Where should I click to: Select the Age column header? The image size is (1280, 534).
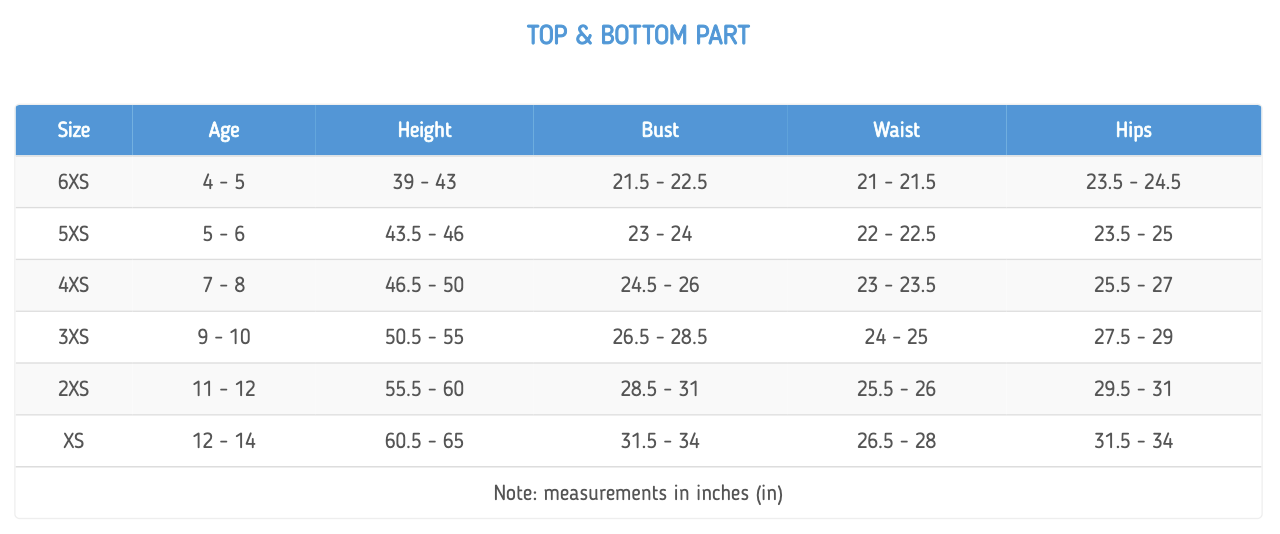(x=224, y=130)
